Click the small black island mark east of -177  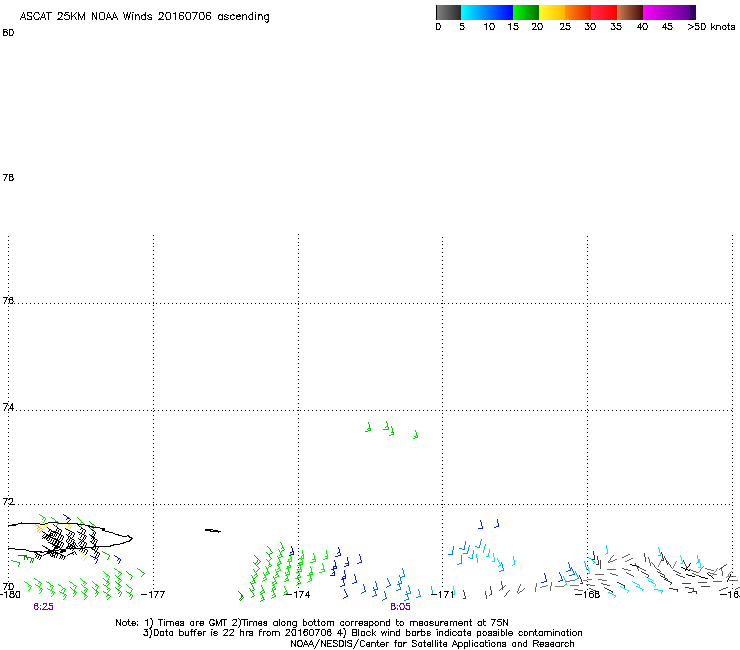(212, 531)
